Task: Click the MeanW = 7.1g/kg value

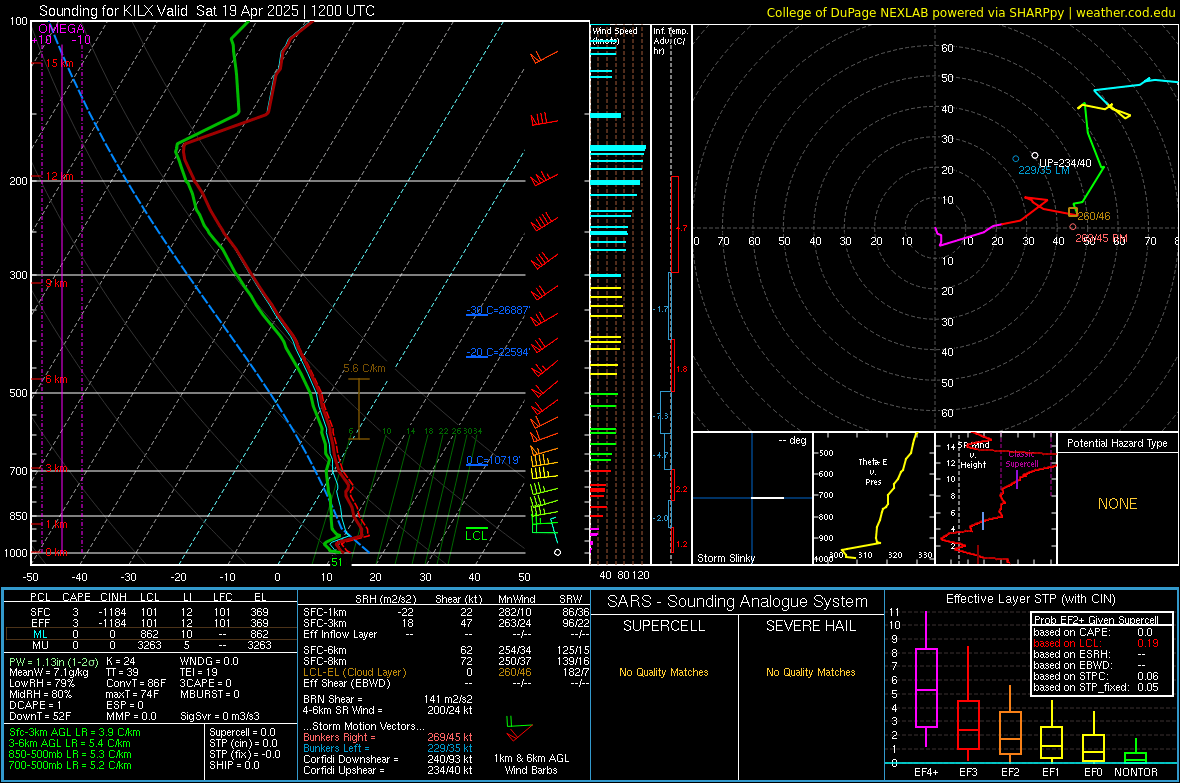Action: (49, 672)
